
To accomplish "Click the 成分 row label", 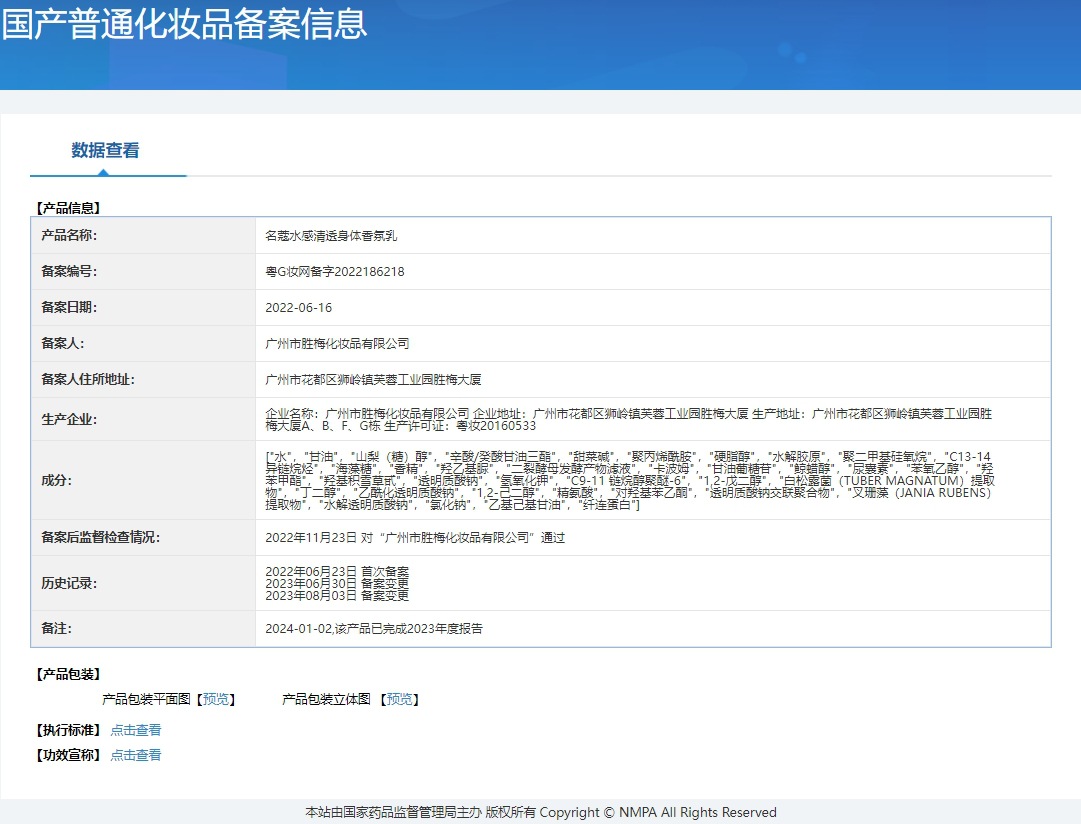I will coord(57,480).
